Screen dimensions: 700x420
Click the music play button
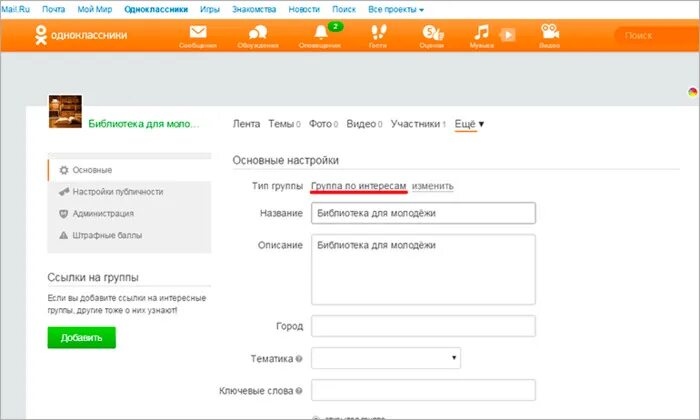click(x=508, y=35)
